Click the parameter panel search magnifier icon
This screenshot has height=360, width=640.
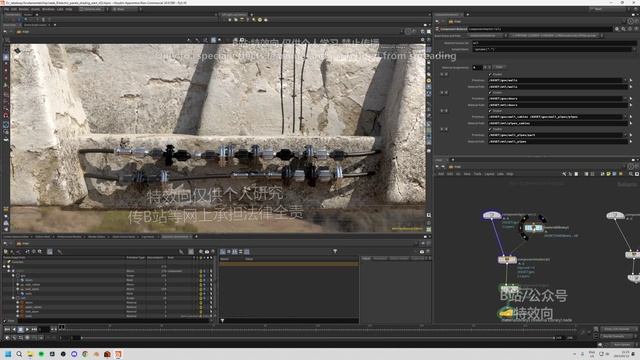[623, 29]
